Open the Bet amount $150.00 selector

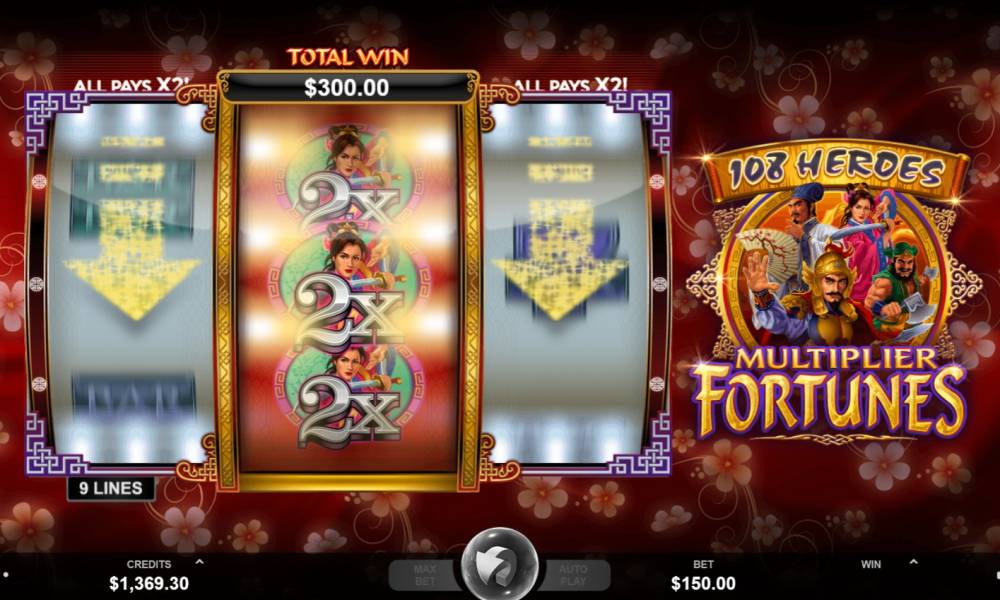703,583
